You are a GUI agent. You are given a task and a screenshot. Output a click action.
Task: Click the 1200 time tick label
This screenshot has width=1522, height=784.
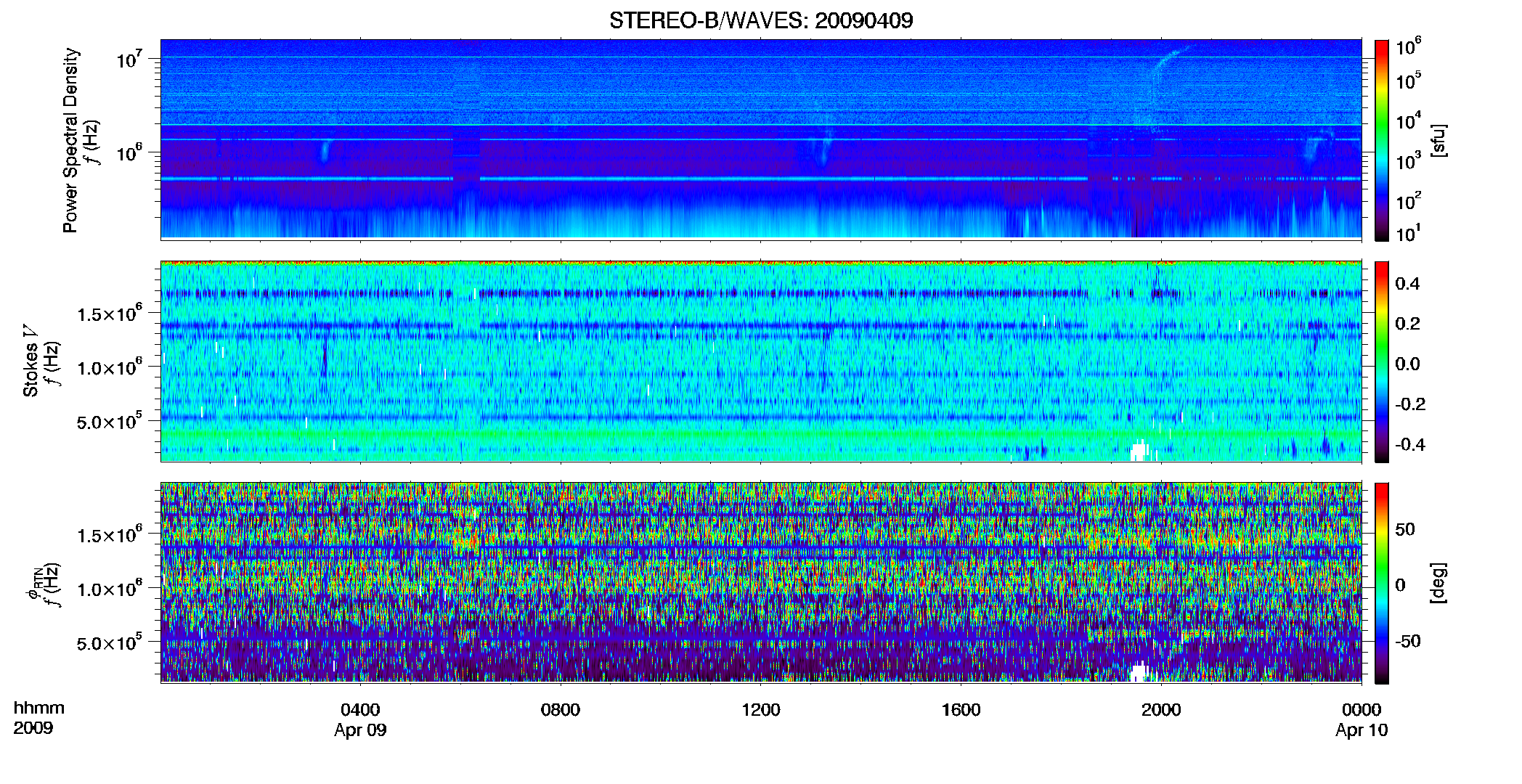pyautogui.click(x=760, y=710)
